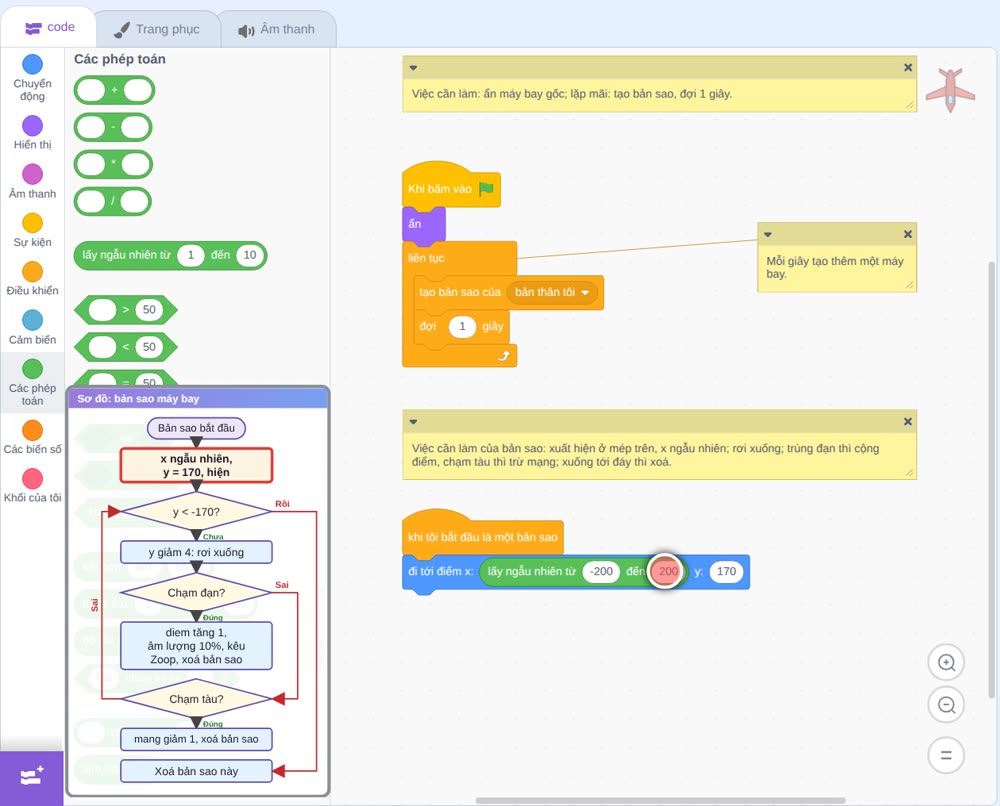
Task: Open the Trang phục tab
Action: pyautogui.click(x=157, y=29)
